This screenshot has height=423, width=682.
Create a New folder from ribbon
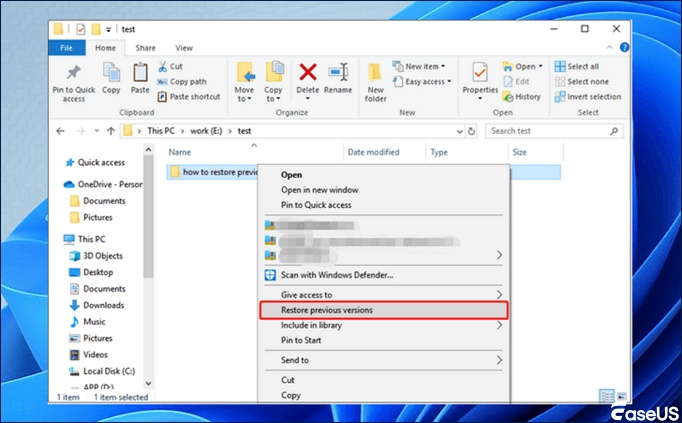pyautogui.click(x=376, y=80)
